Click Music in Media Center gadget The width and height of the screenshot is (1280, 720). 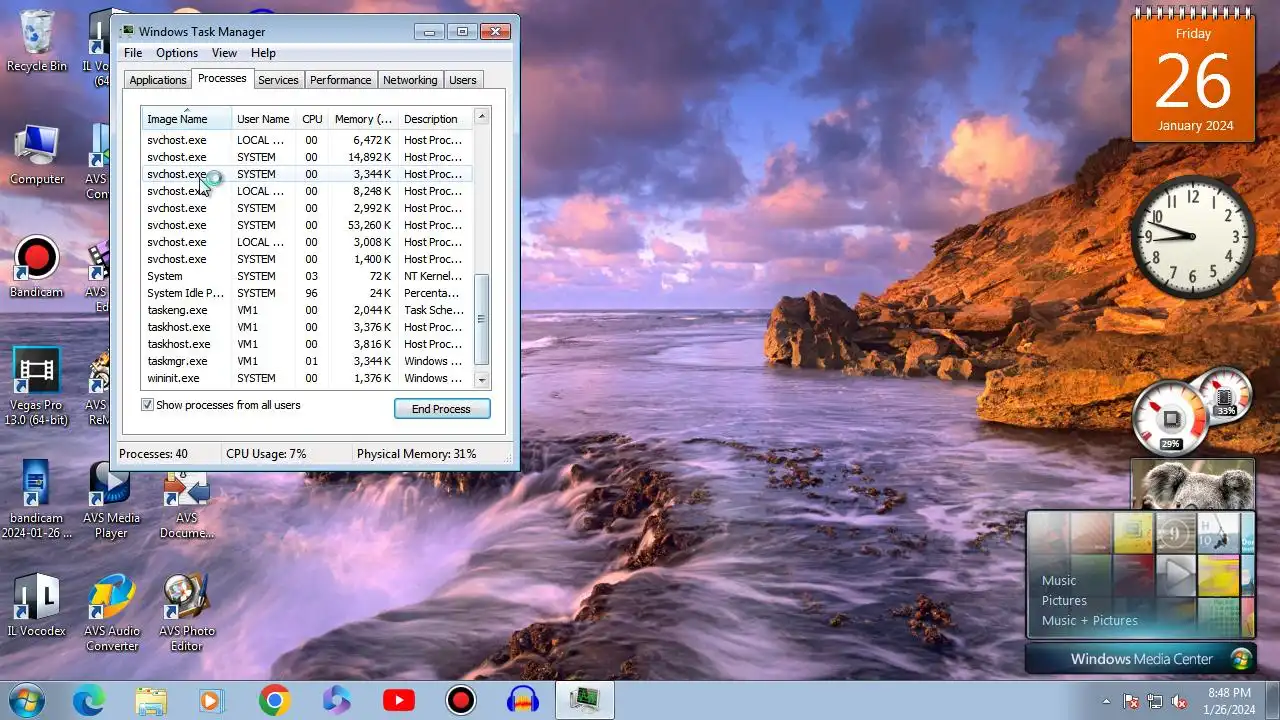pos(1059,580)
